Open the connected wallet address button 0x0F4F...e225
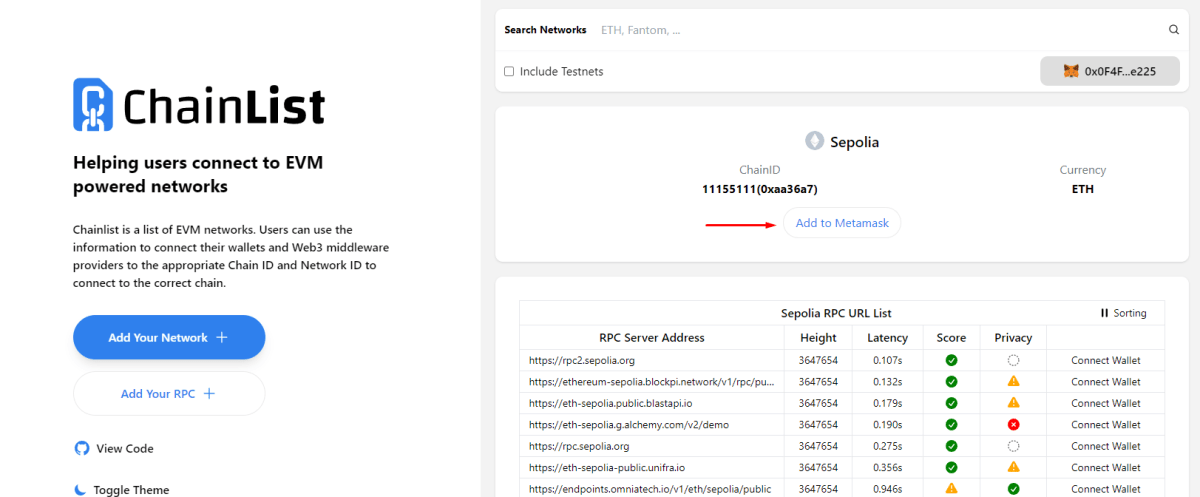This screenshot has height=497, width=1200. (x=1110, y=71)
